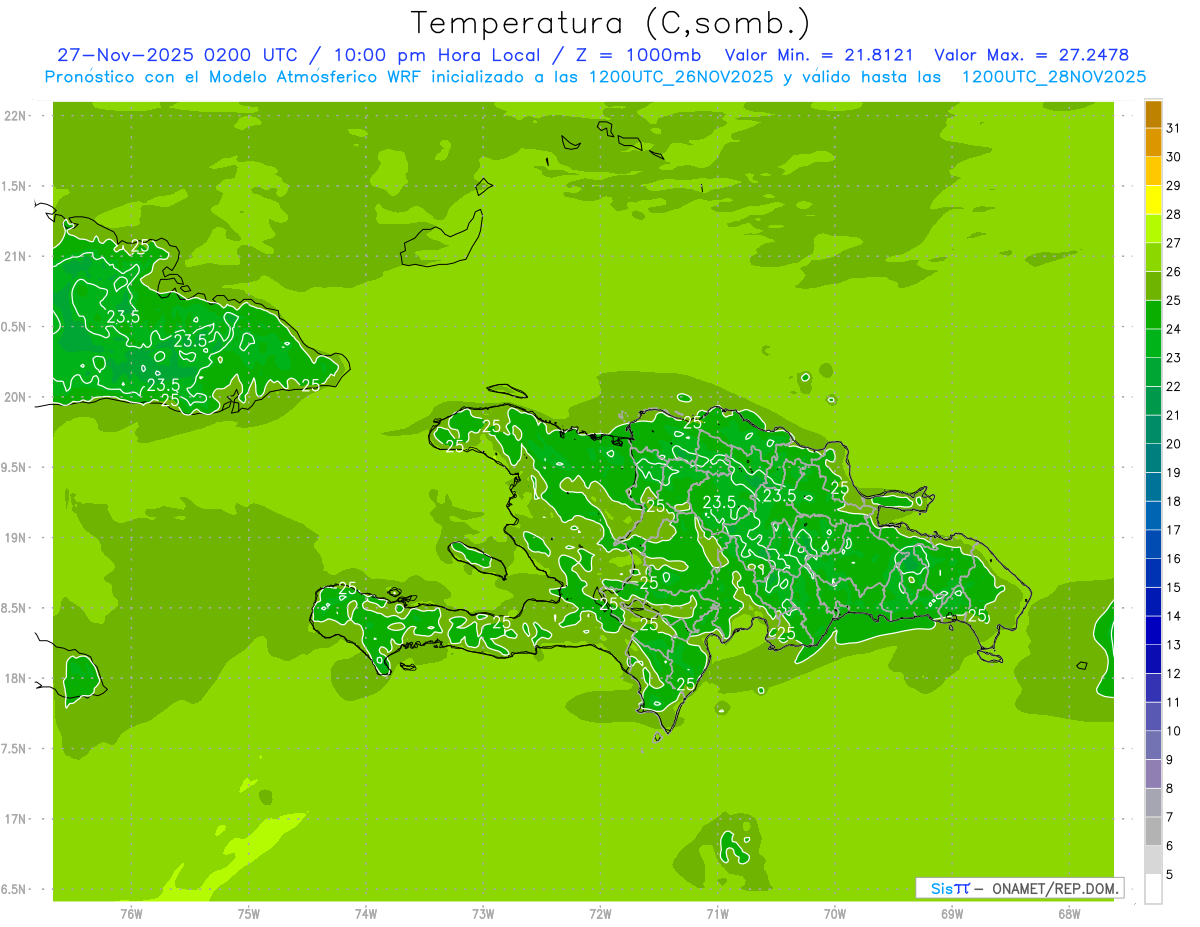This screenshot has width=1200, height=927.
Task: Click the "18N" latitude axis label
Action: [15, 678]
